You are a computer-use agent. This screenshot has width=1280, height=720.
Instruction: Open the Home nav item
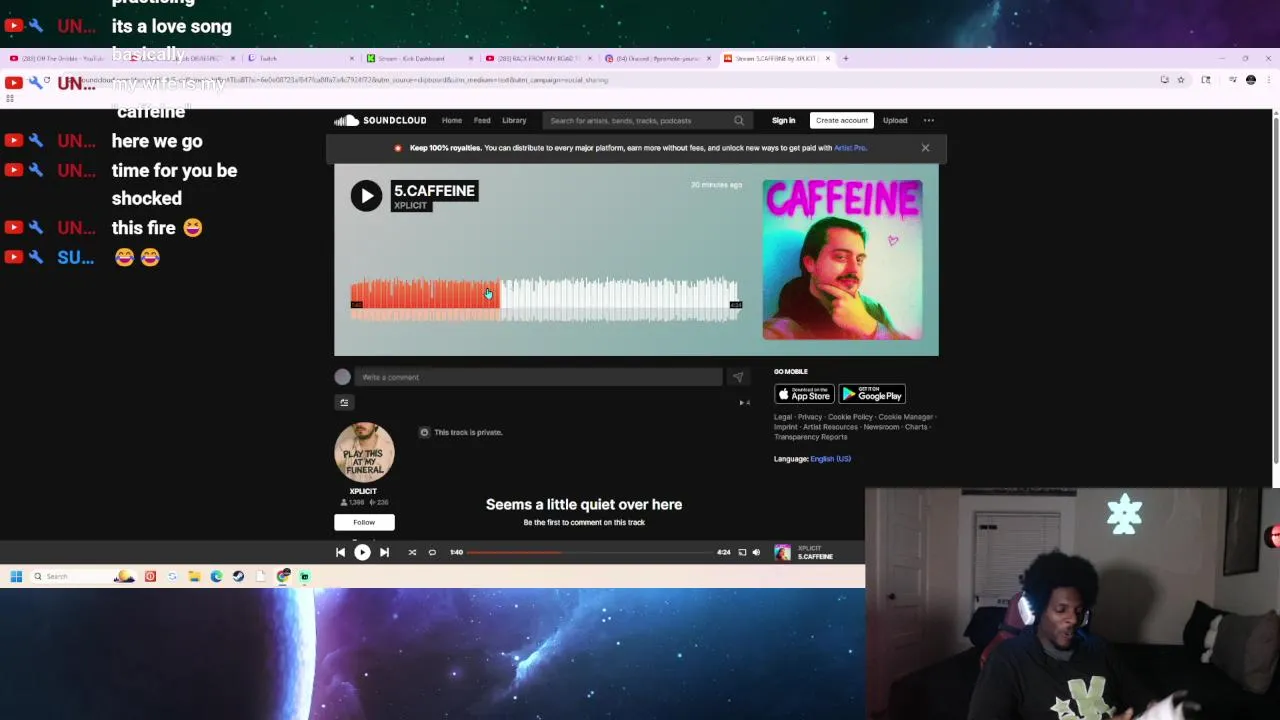point(452,120)
